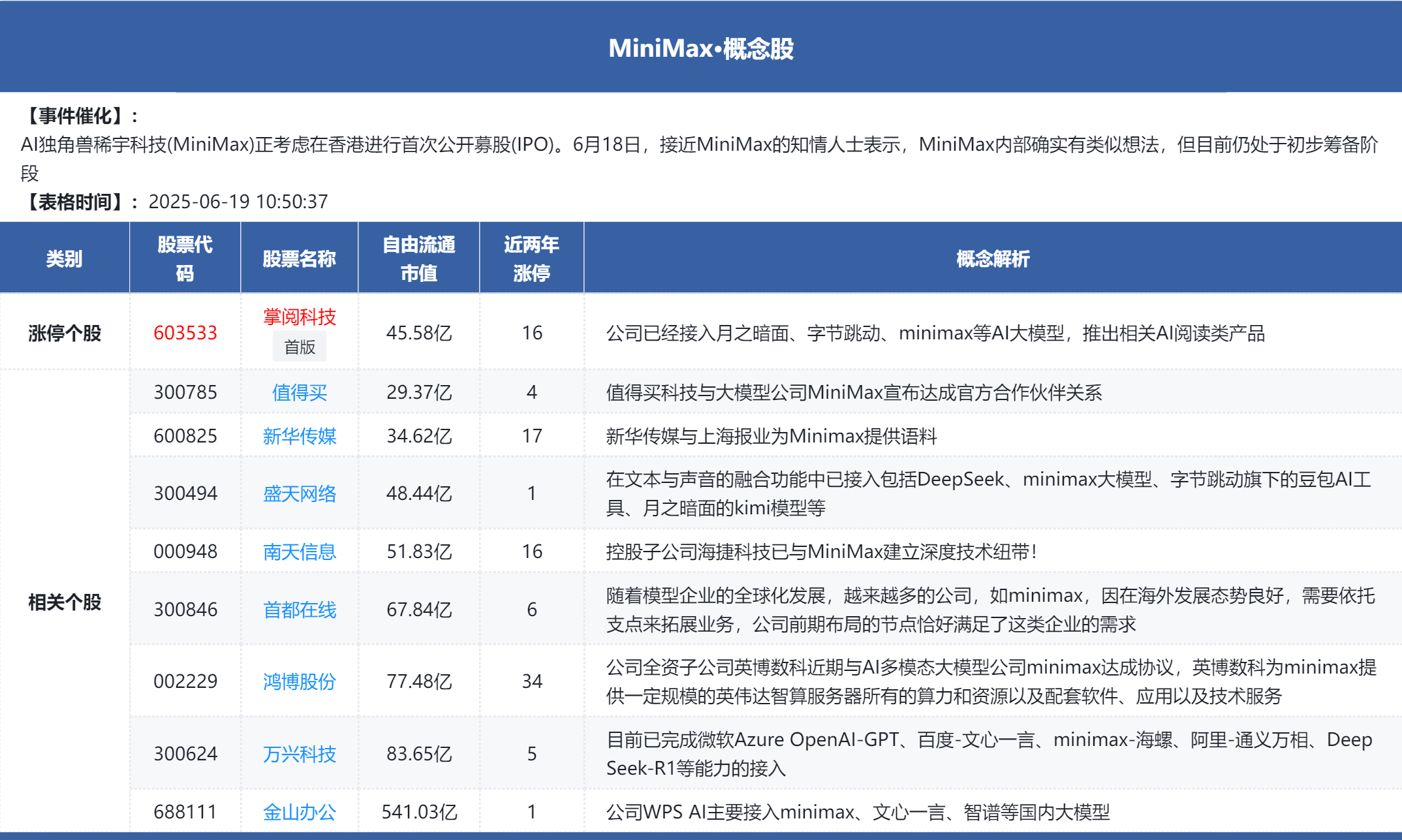
Task: Click the 29.37亿 market value cell
Action: (419, 392)
